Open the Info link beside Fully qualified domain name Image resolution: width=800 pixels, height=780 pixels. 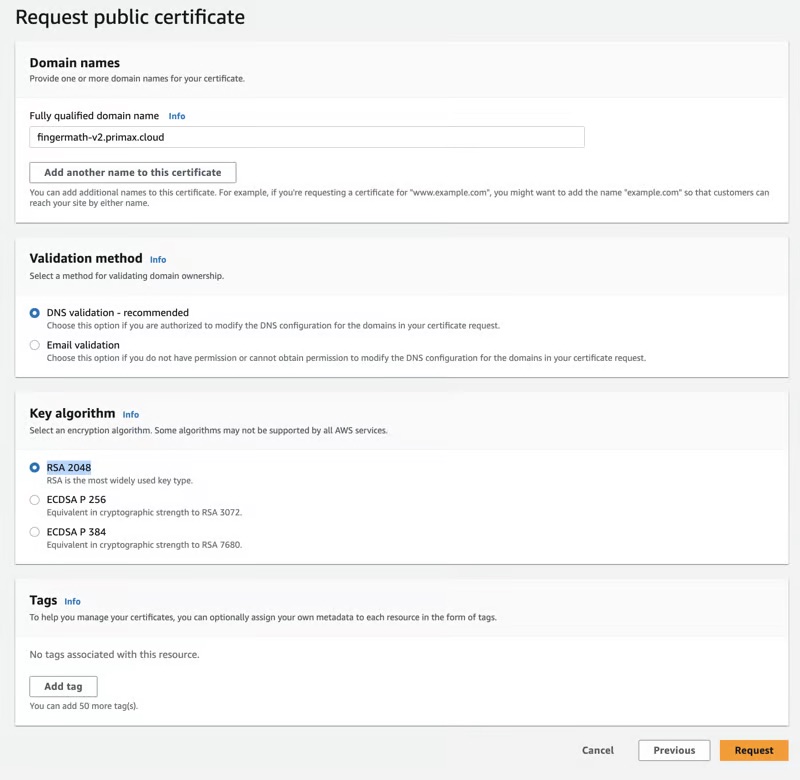[176, 116]
